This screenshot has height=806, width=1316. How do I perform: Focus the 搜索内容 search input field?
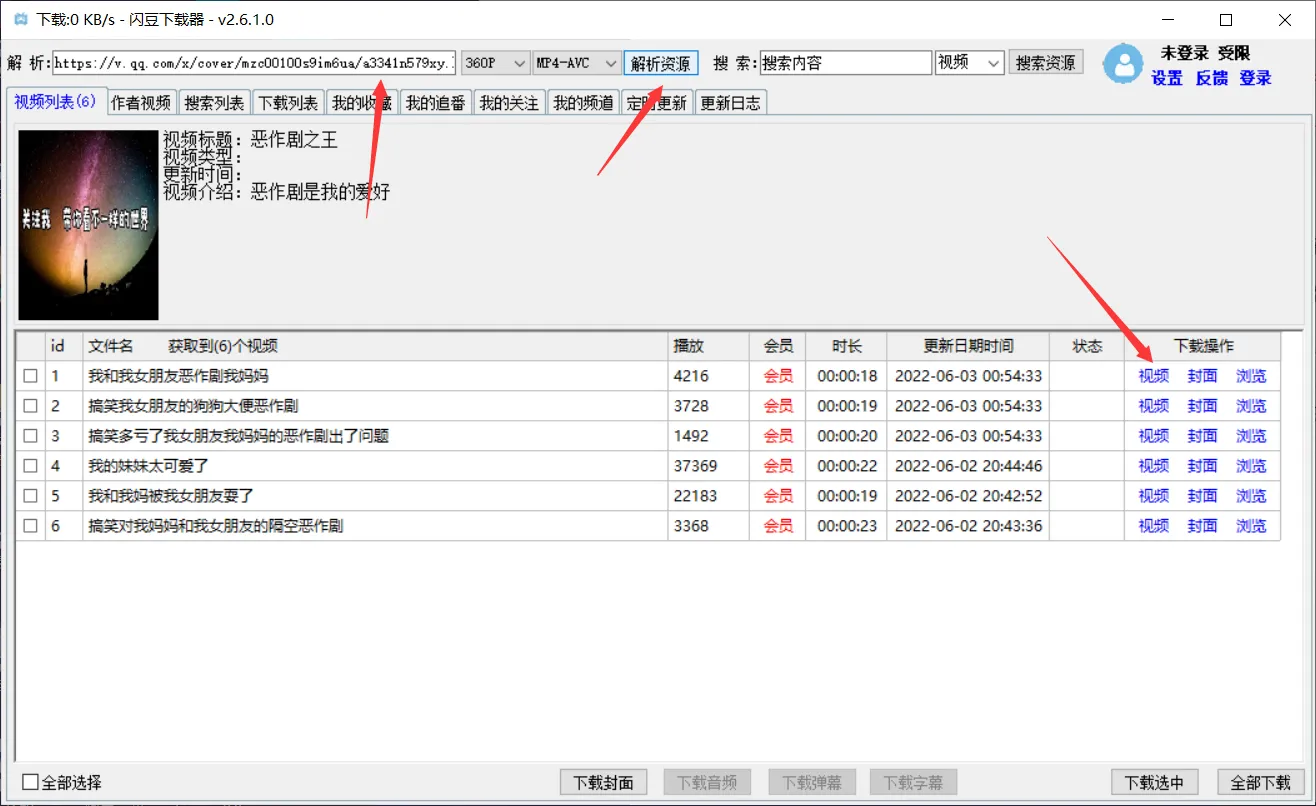[845, 63]
